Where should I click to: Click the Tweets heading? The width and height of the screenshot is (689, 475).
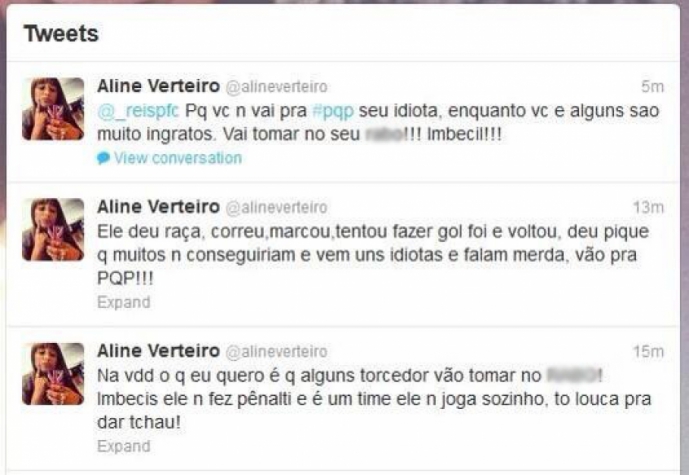coord(61,33)
